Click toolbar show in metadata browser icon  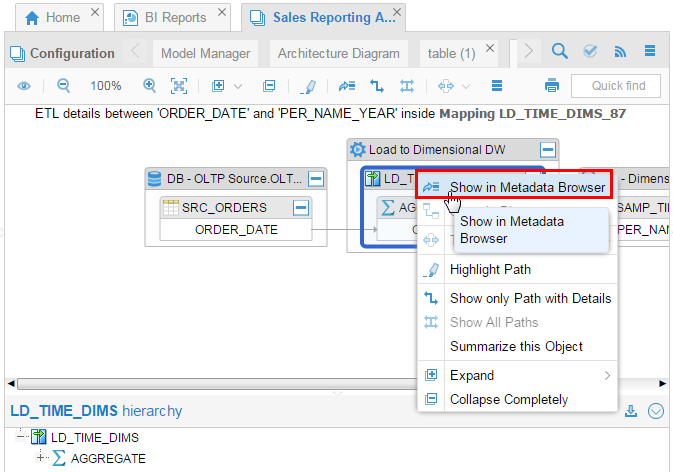tap(347, 86)
